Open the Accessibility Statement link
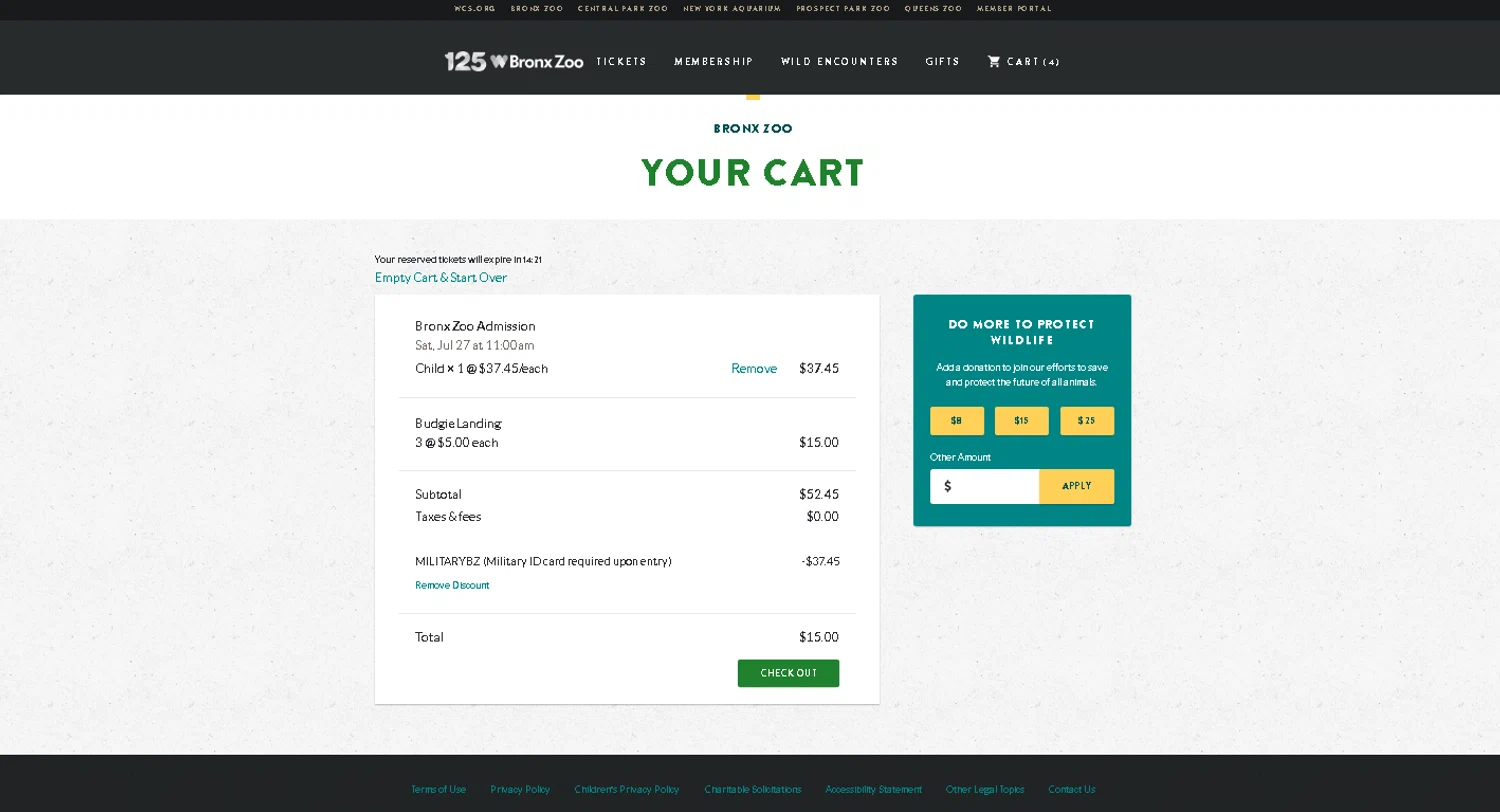Viewport: 1500px width, 812px height. pyautogui.click(x=874, y=790)
